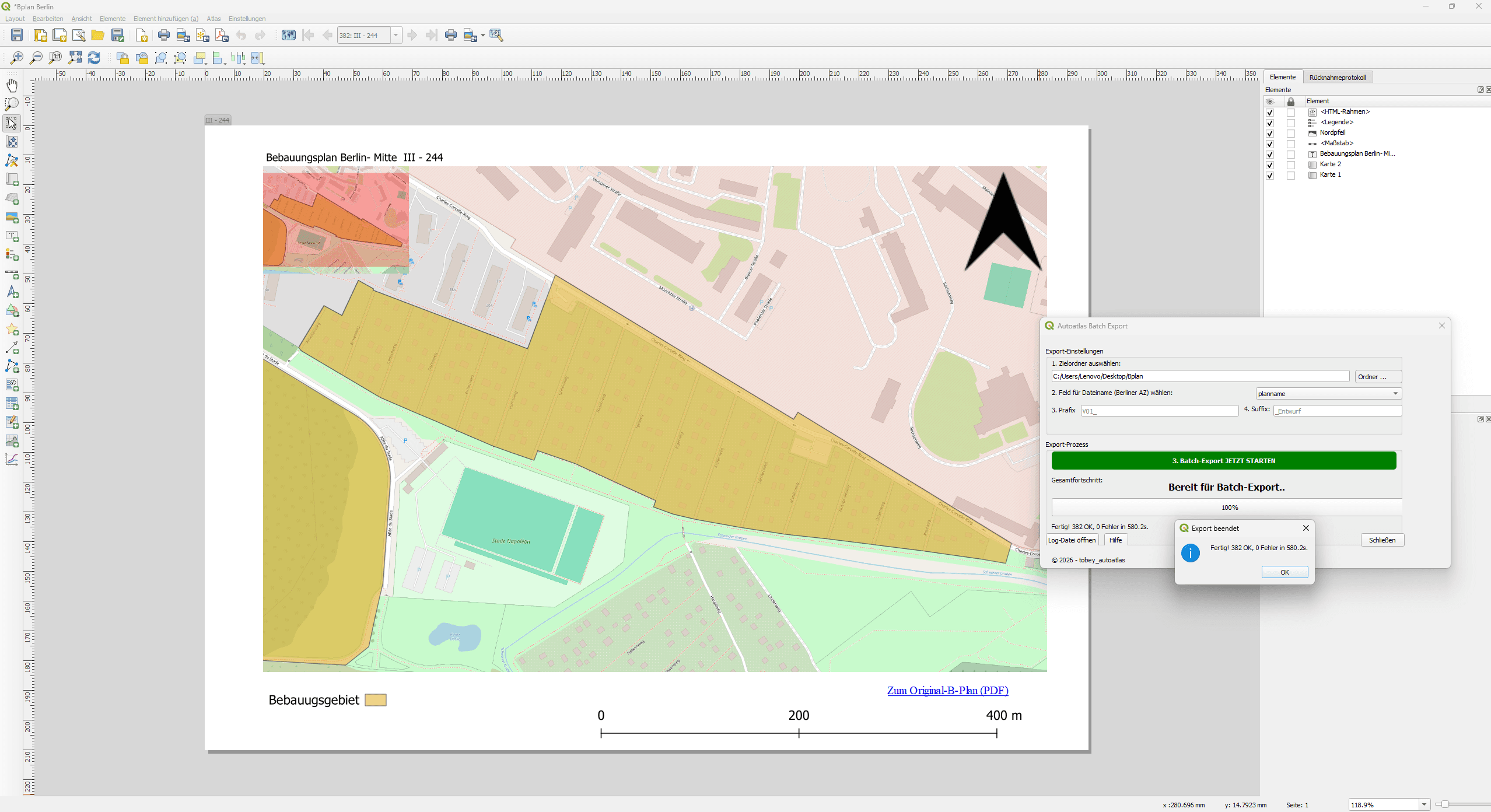Save the project with the floppy disk icon
The image size is (1491, 812).
17,35
